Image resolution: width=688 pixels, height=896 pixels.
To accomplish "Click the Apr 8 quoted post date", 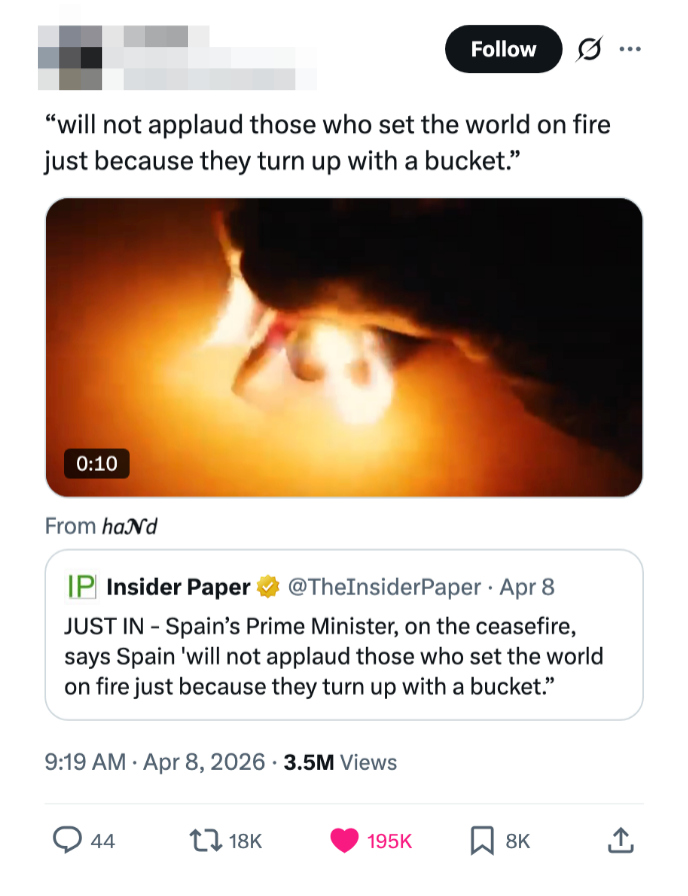I will [x=526, y=587].
